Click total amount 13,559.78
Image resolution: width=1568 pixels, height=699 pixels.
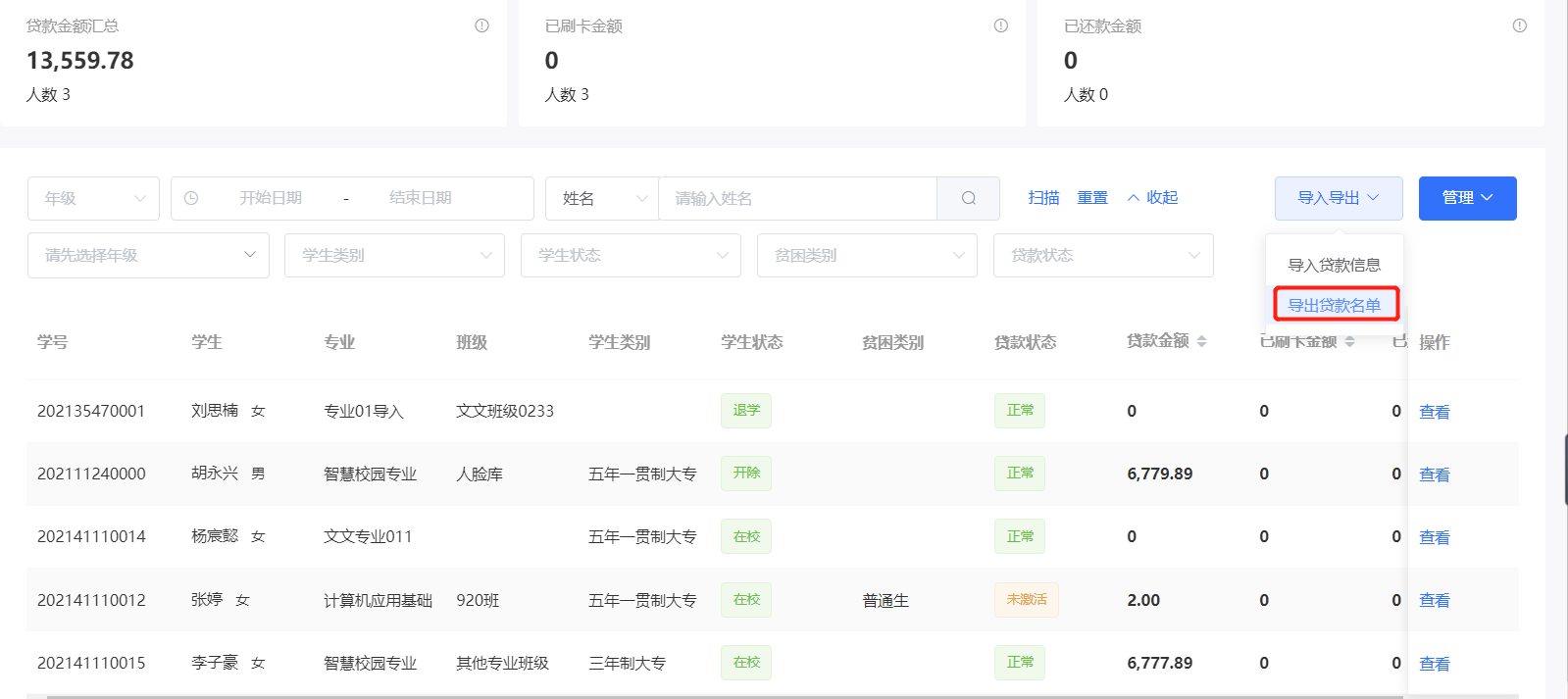click(80, 61)
